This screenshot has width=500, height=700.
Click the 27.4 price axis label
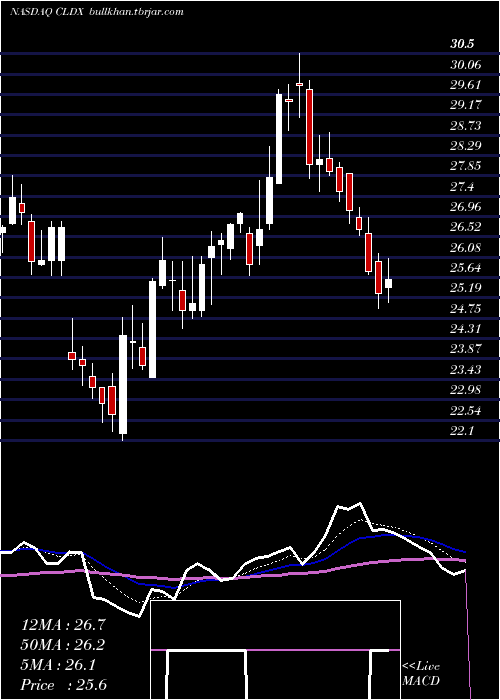tap(462, 187)
